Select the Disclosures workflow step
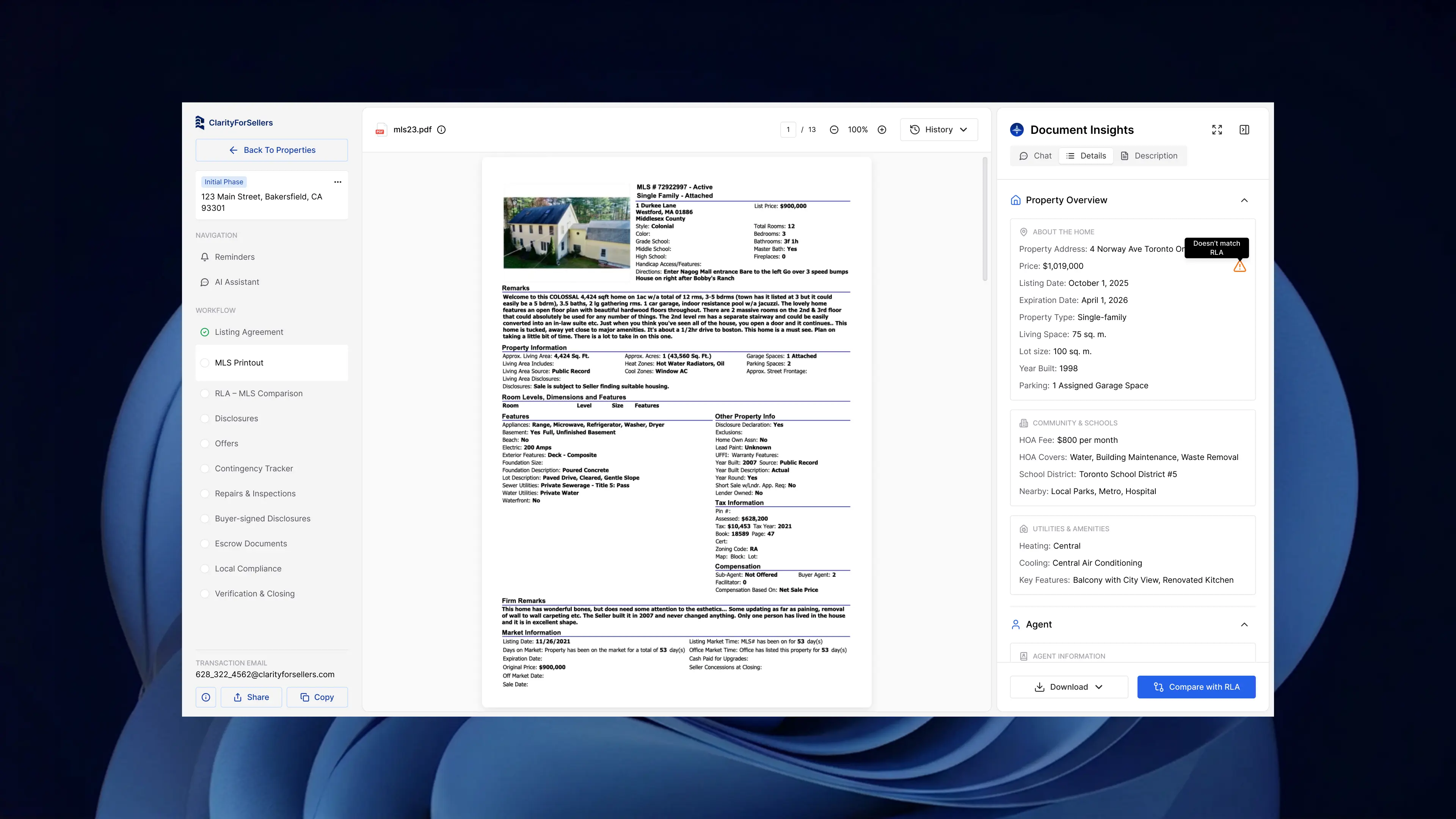The width and height of the screenshot is (1456, 819). (236, 418)
